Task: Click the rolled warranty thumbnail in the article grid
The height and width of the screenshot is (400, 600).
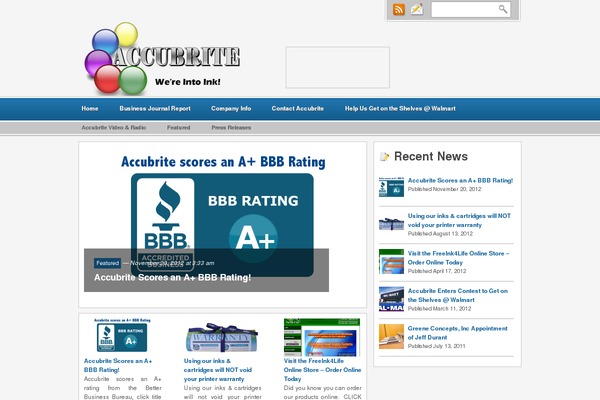Action: [222, 338]
